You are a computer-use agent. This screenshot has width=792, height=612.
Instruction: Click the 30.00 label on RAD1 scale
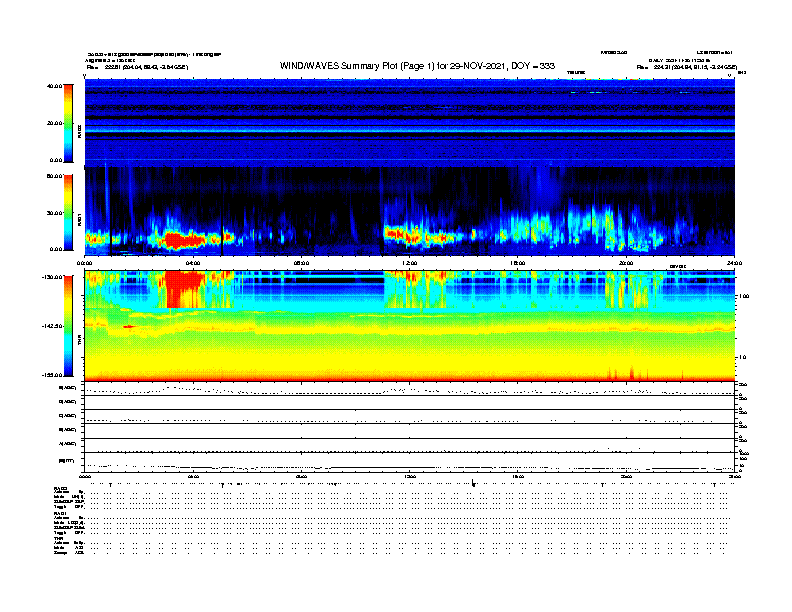pyautogui.click(x=55, y=212)
